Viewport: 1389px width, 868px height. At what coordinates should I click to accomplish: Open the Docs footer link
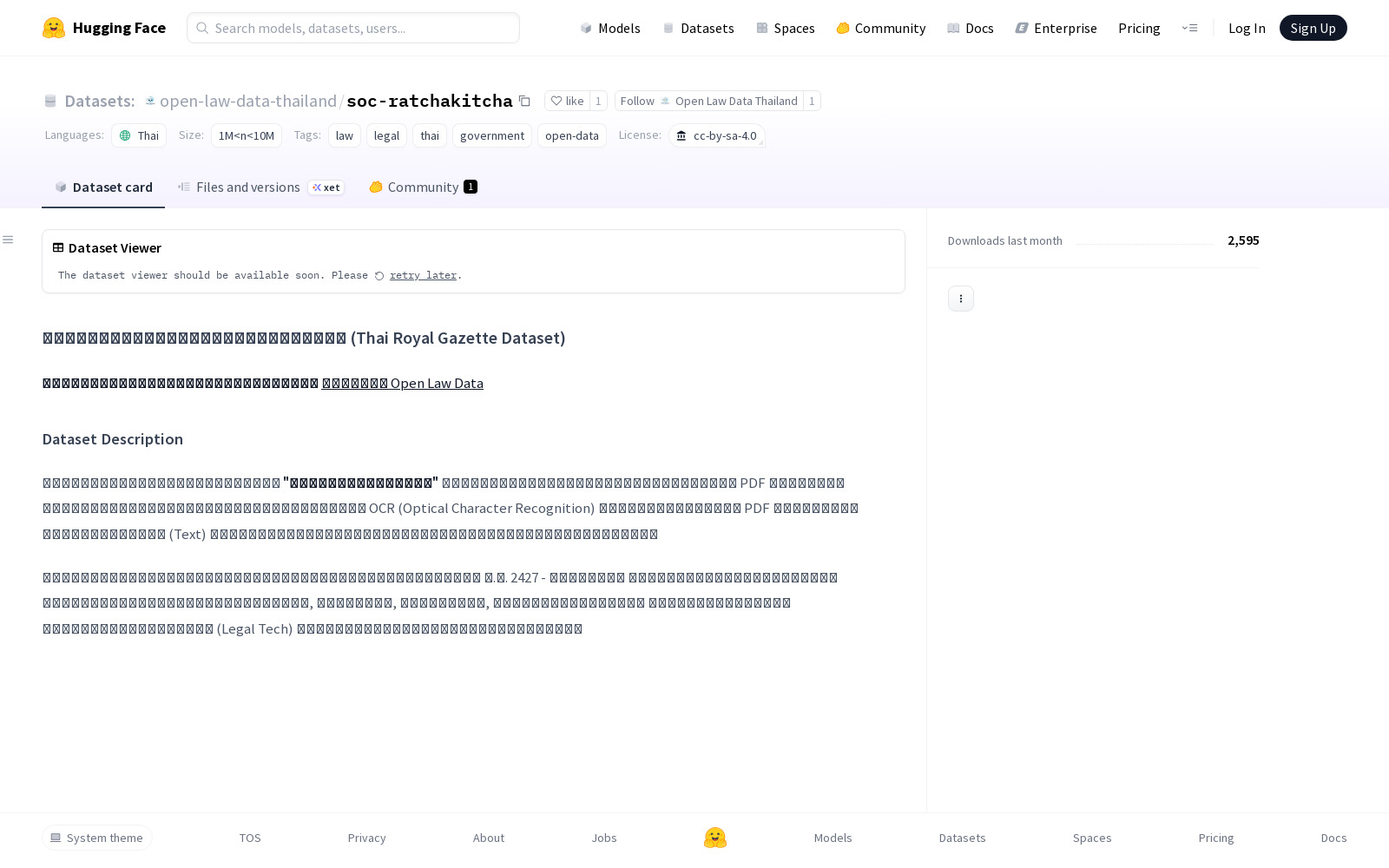pos(1333,838)
